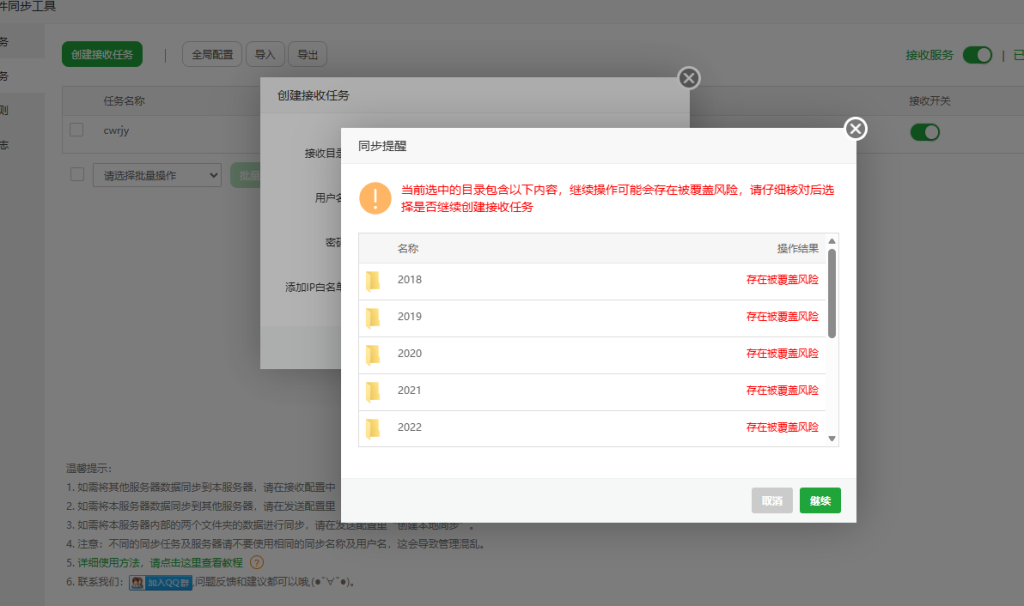Click the 2022 folder icon
Viewport: 1024px width, 606px height.
373,428
